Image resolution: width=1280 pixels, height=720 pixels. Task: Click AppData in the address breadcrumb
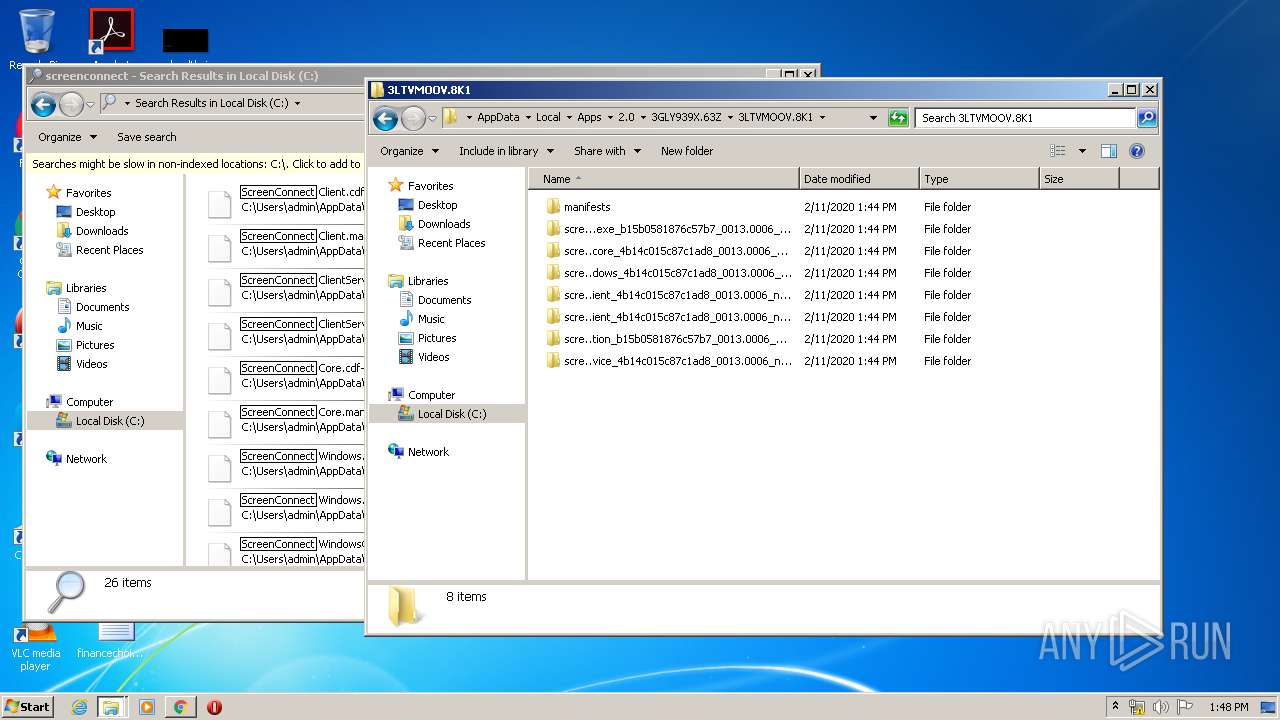pos(498,117)
